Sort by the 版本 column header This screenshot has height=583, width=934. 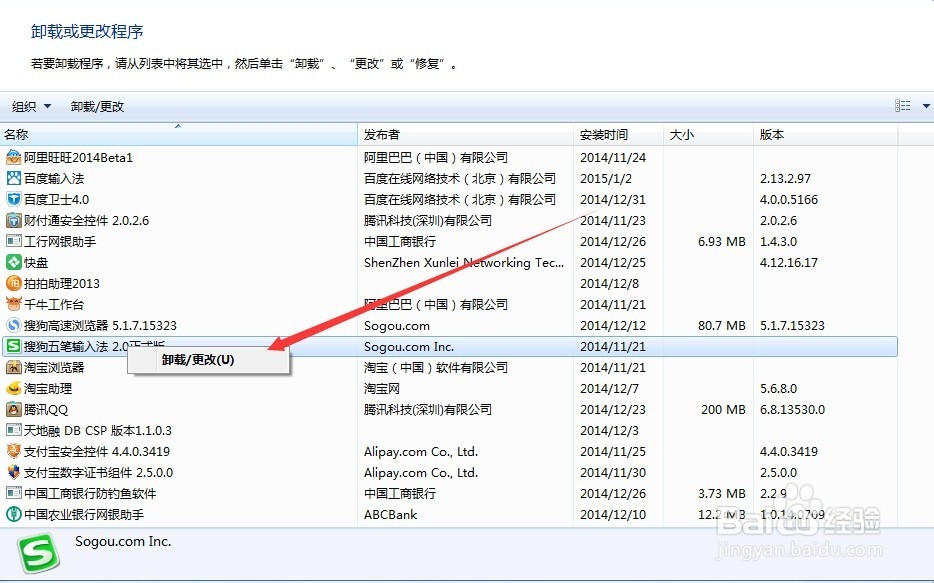pos(826,135)
